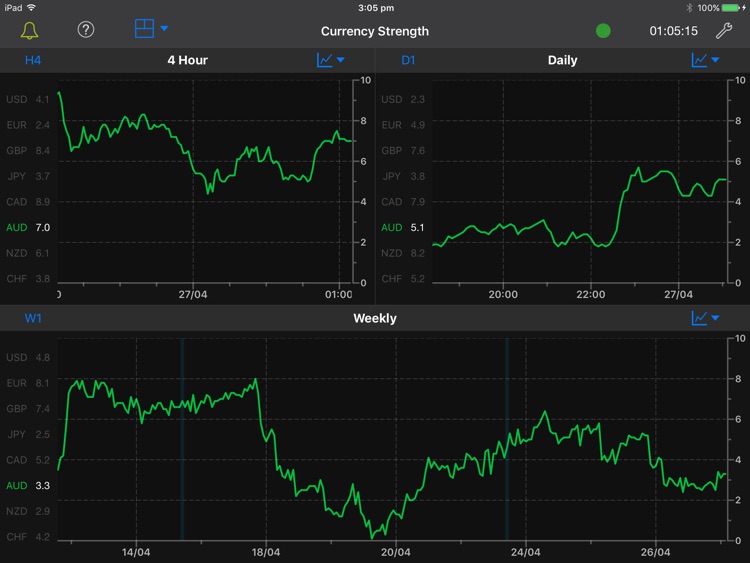Change the D1 timeframe button

pyautogui.click(x=408, y=60)
